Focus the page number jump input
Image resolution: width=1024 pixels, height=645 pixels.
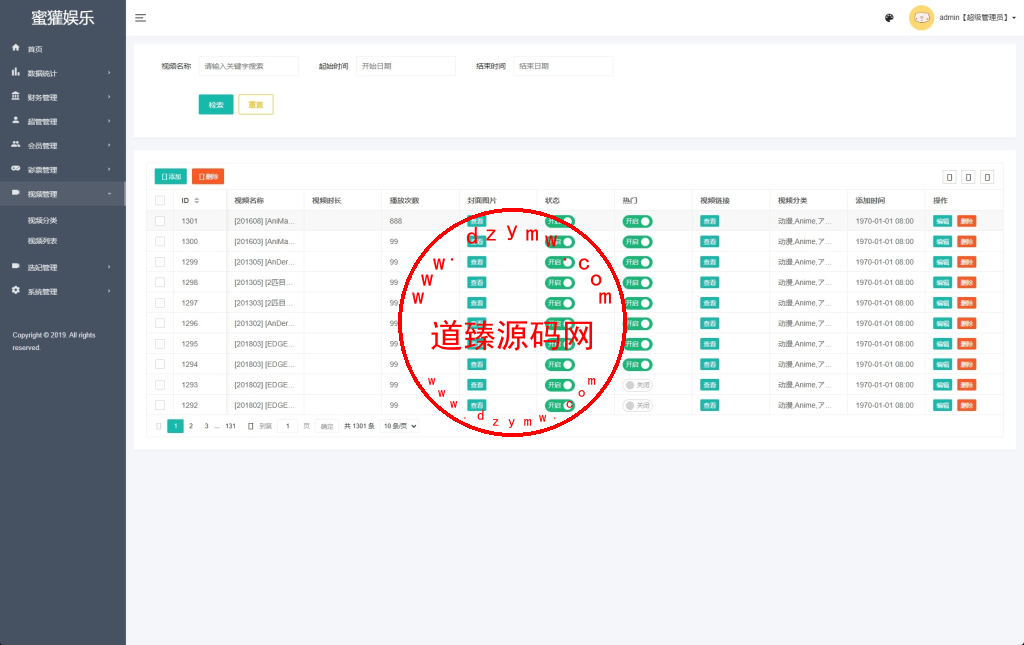287,426
